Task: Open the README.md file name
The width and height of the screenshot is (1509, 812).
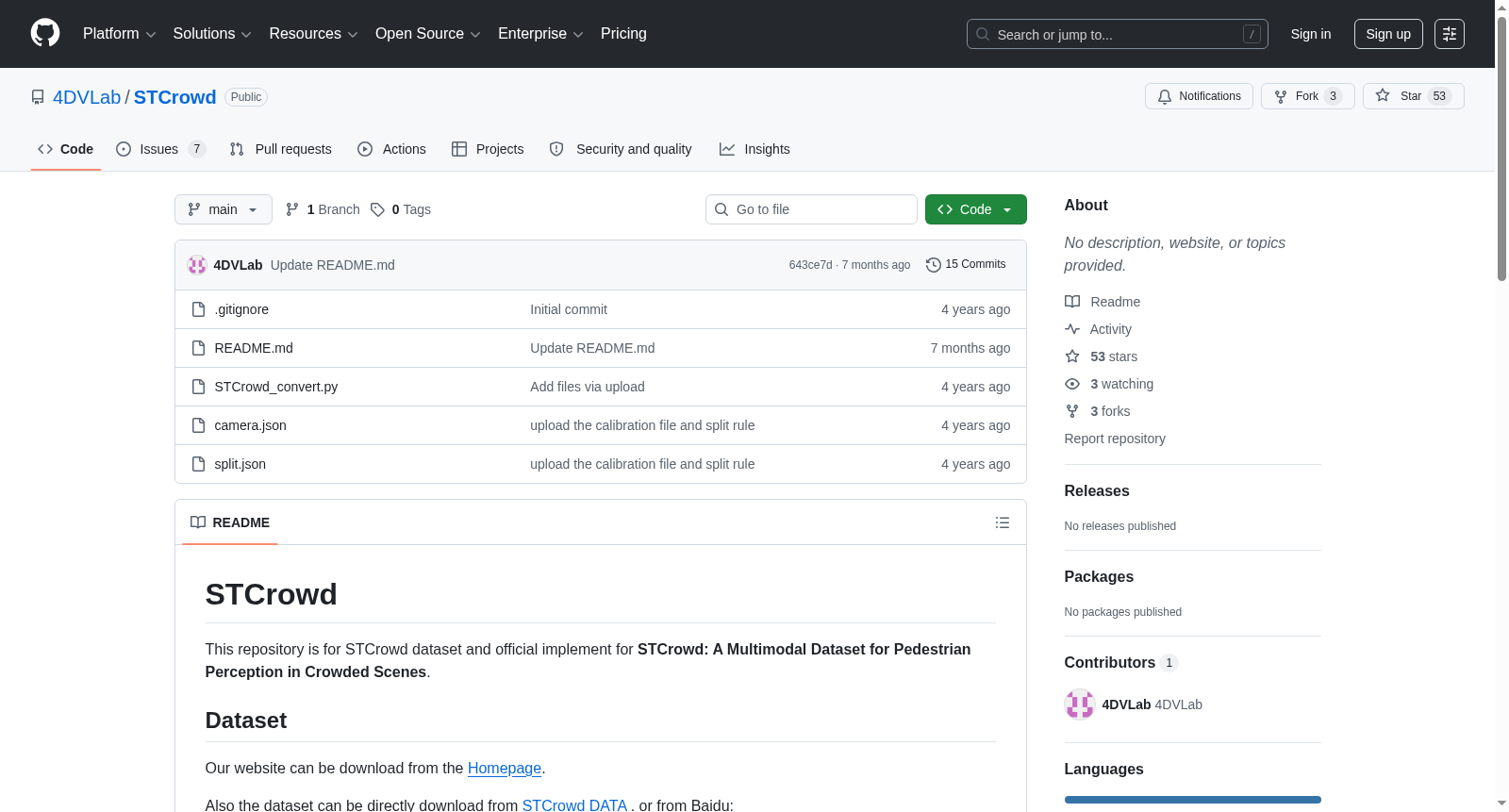Action: [x=254, y=348]
